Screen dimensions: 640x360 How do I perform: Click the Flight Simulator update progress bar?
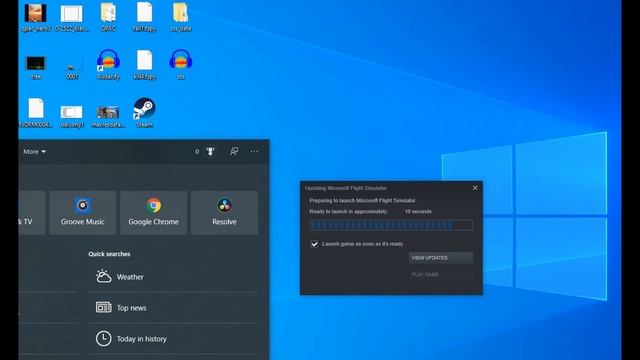[x=391, y=225]
